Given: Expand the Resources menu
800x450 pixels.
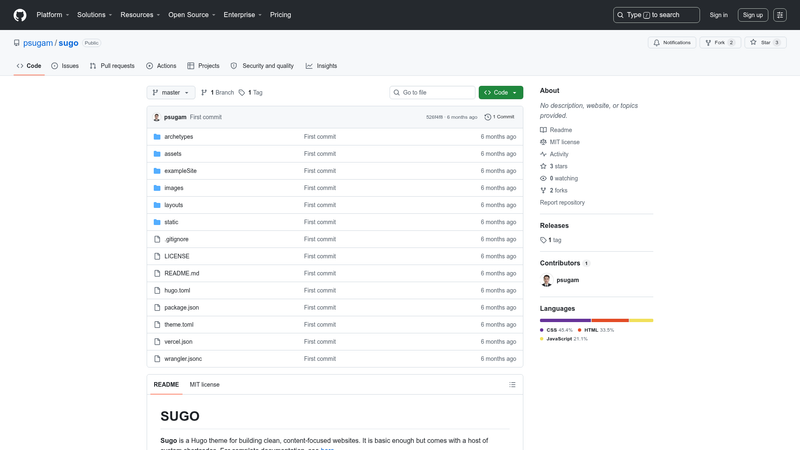Looking at the screenshot, I should [140, 15].
